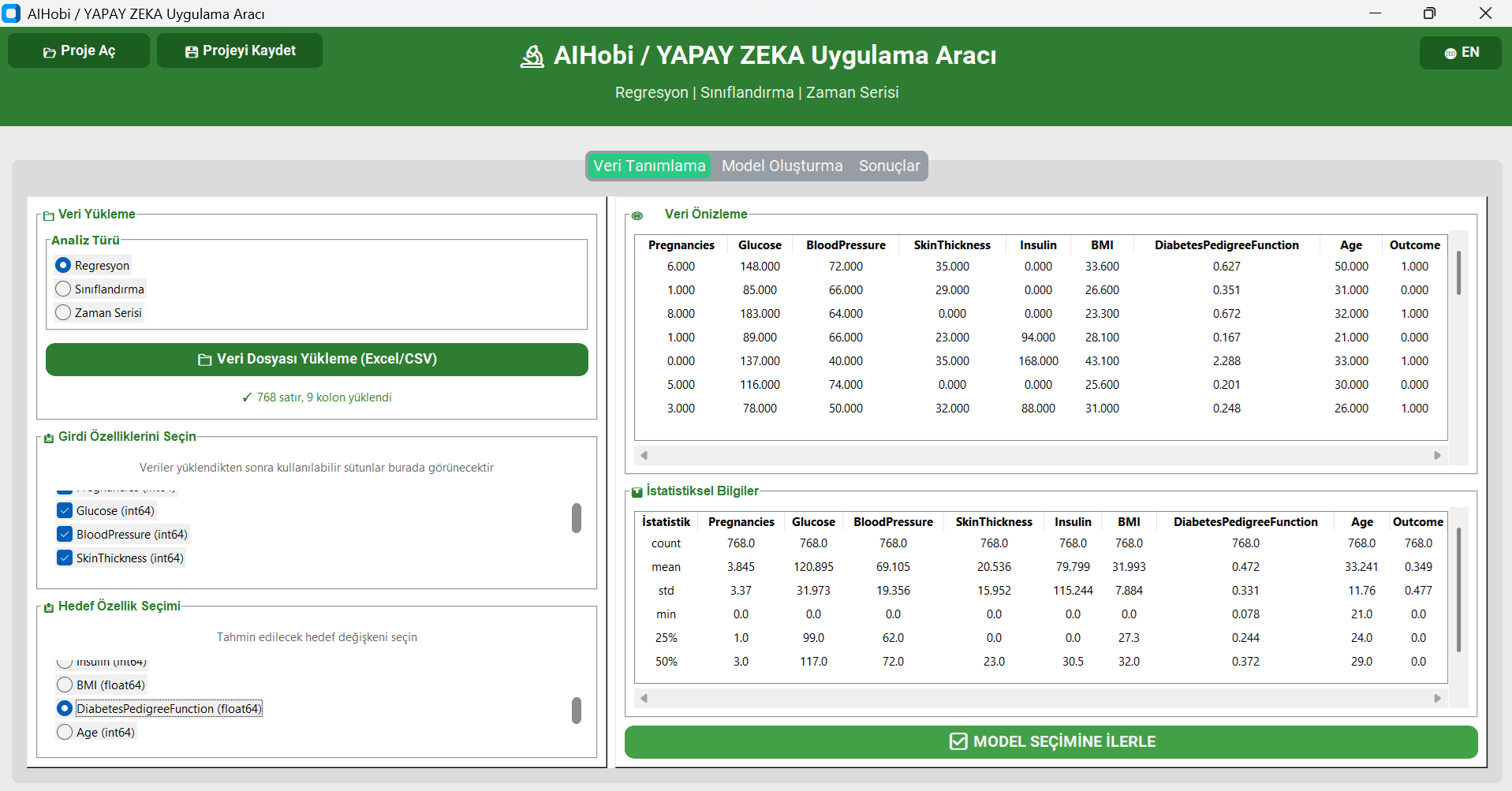1512x791 pixels.
Task: Click the eye icon beside Veri Önizleme
Action: pyautogui.click(x=637, y=215)
